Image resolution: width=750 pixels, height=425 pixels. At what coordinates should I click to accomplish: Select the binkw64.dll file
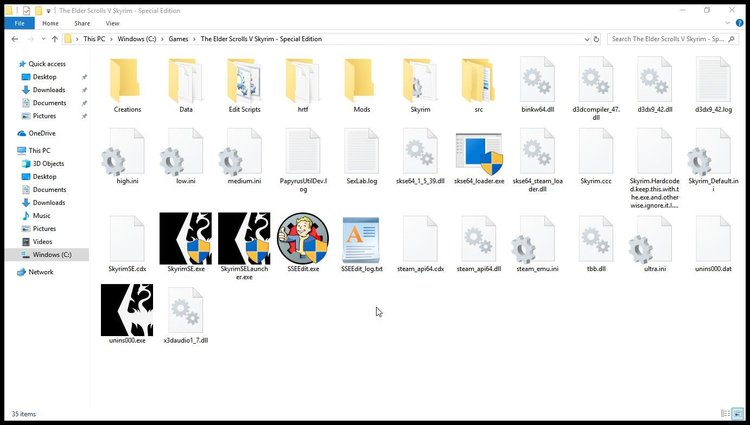tap(538, 85)
